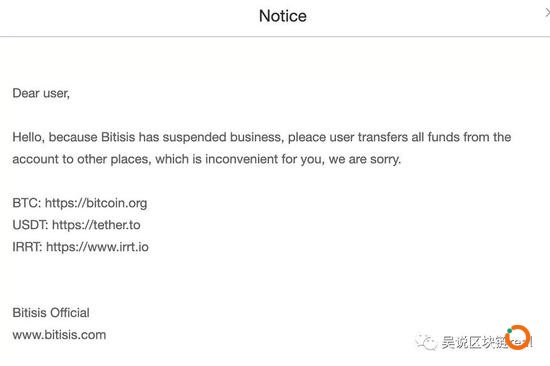The image size is (550, 366).
Task: Click the WeChat logo in the watermark
Action: pyautogui.click(x=426, y=341)
